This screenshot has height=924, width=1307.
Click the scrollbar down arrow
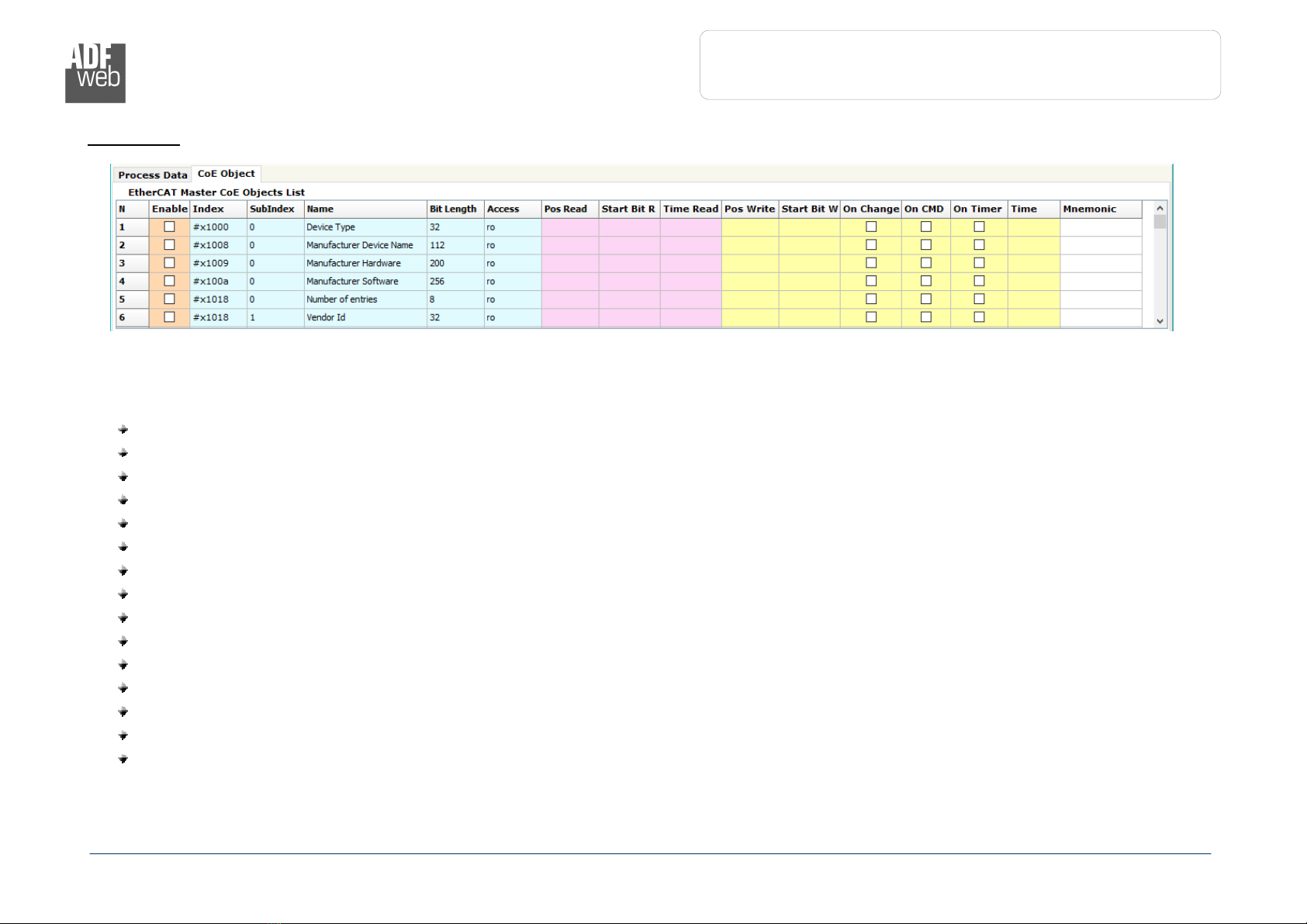pyautogui.click(x=1160, y=320)
